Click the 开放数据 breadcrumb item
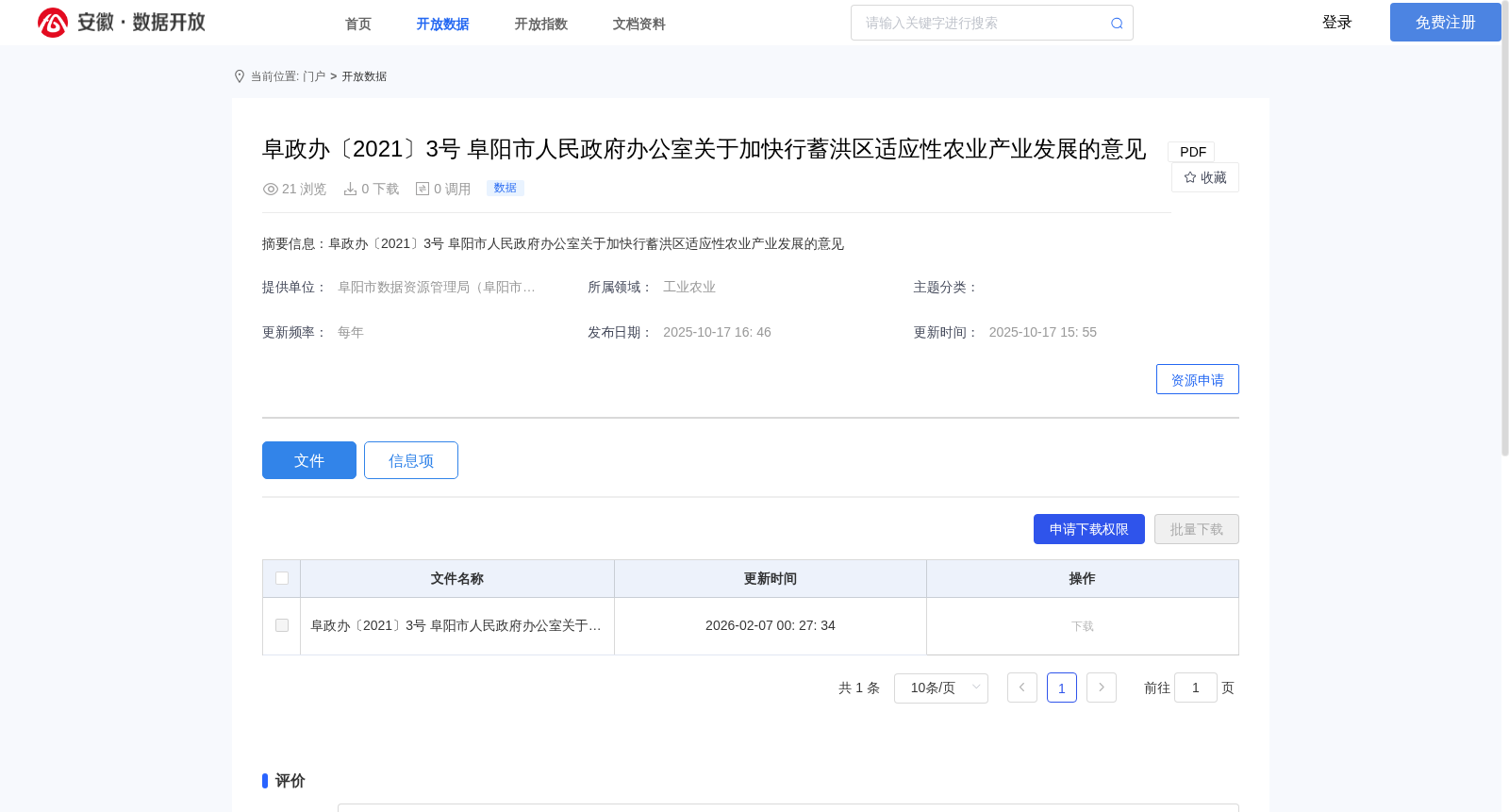1509x812 pixels. point(364,76)
